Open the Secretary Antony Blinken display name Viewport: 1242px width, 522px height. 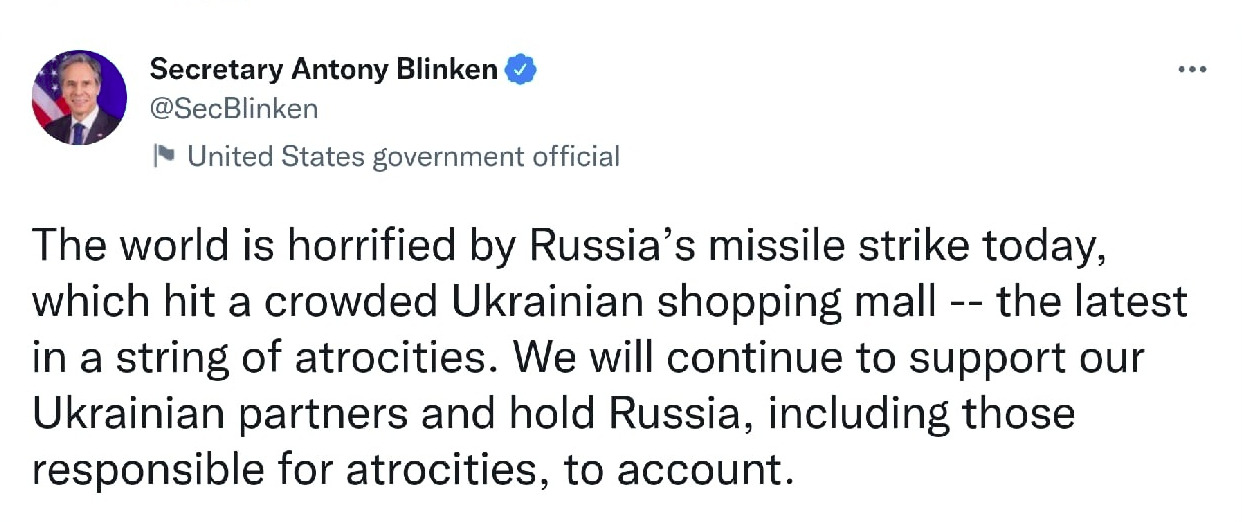click(323, 69)
